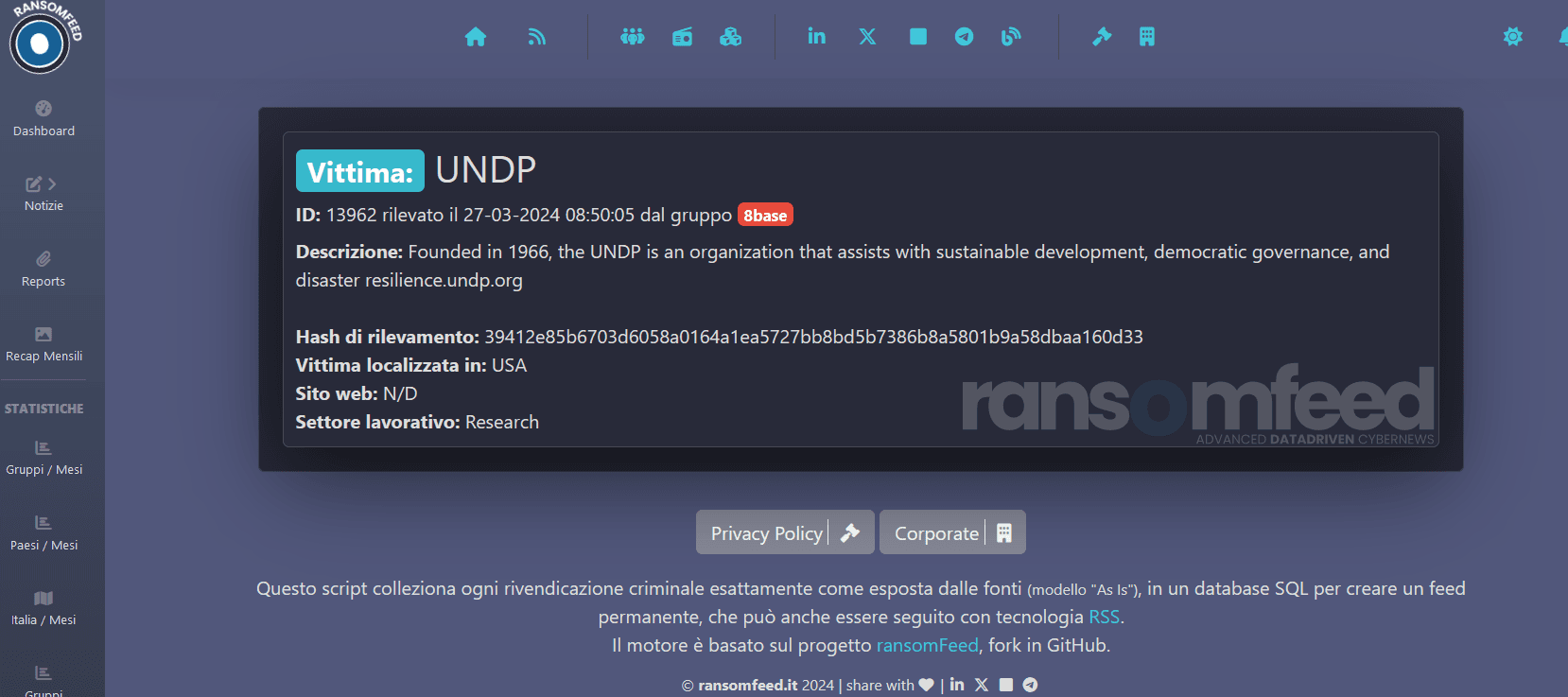Share via footer LinkedIn icon
The width and height of the screenshot is (1568, 697).
click(957, 684)
